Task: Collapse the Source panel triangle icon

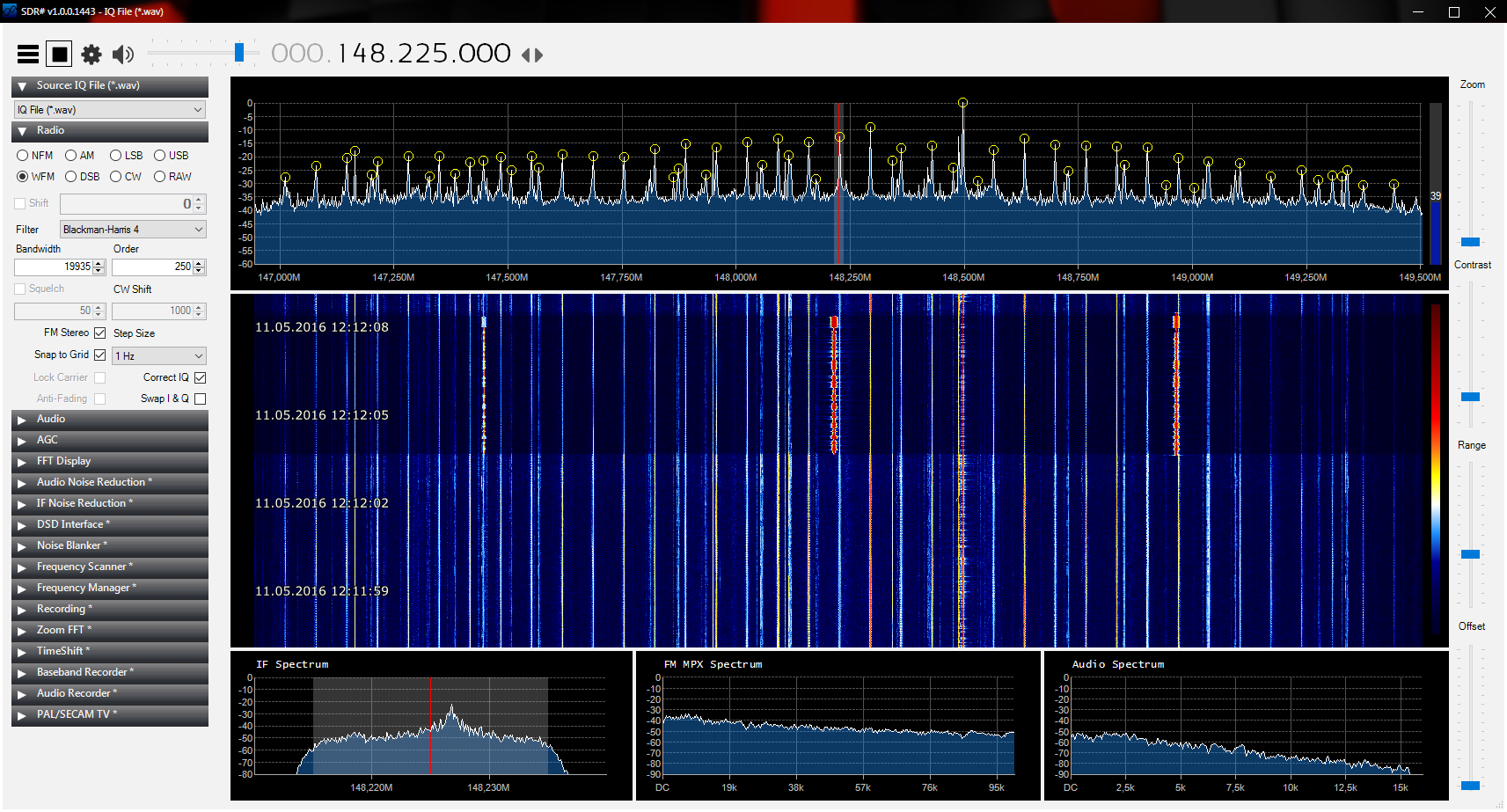Action: coord(22,86)
